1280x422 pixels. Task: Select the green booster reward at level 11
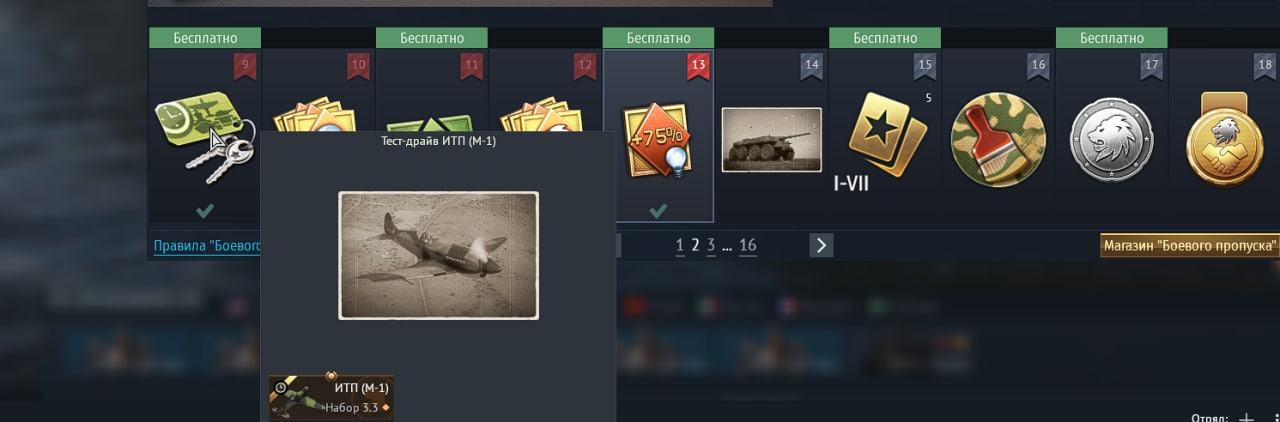[431, 112]
